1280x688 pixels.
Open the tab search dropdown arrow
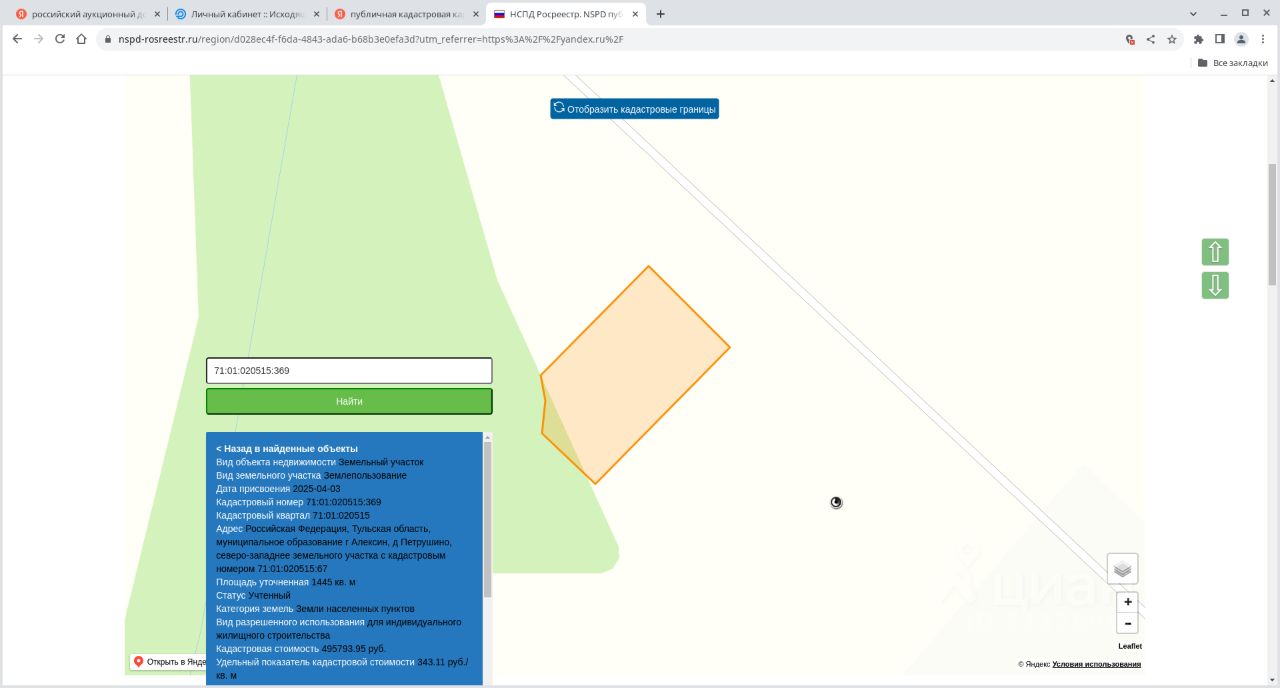click(1194, 14)
